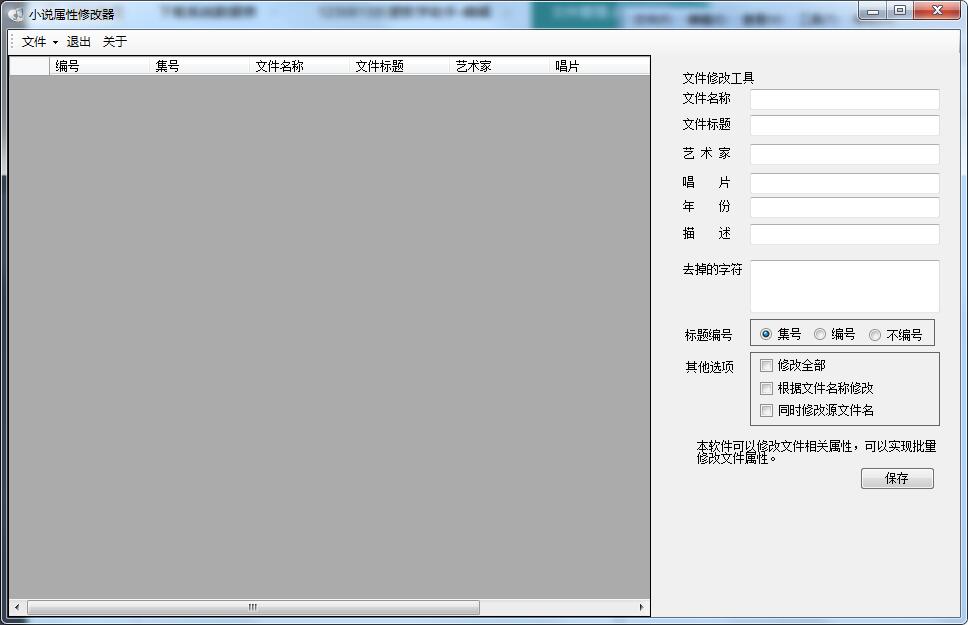Maximize the window
968x625 pixels.
pyautogui.click(x=900, y=11)
